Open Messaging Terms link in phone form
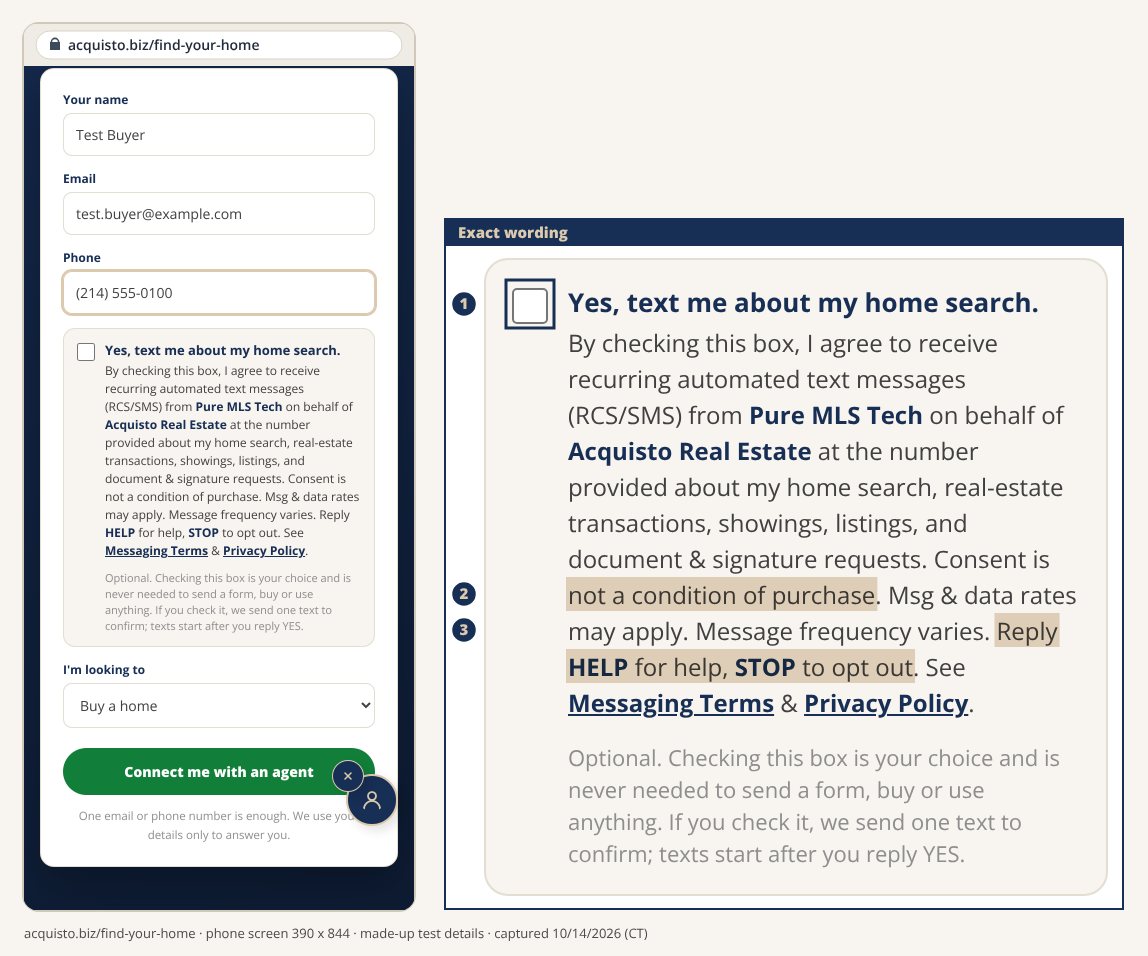 156,550
